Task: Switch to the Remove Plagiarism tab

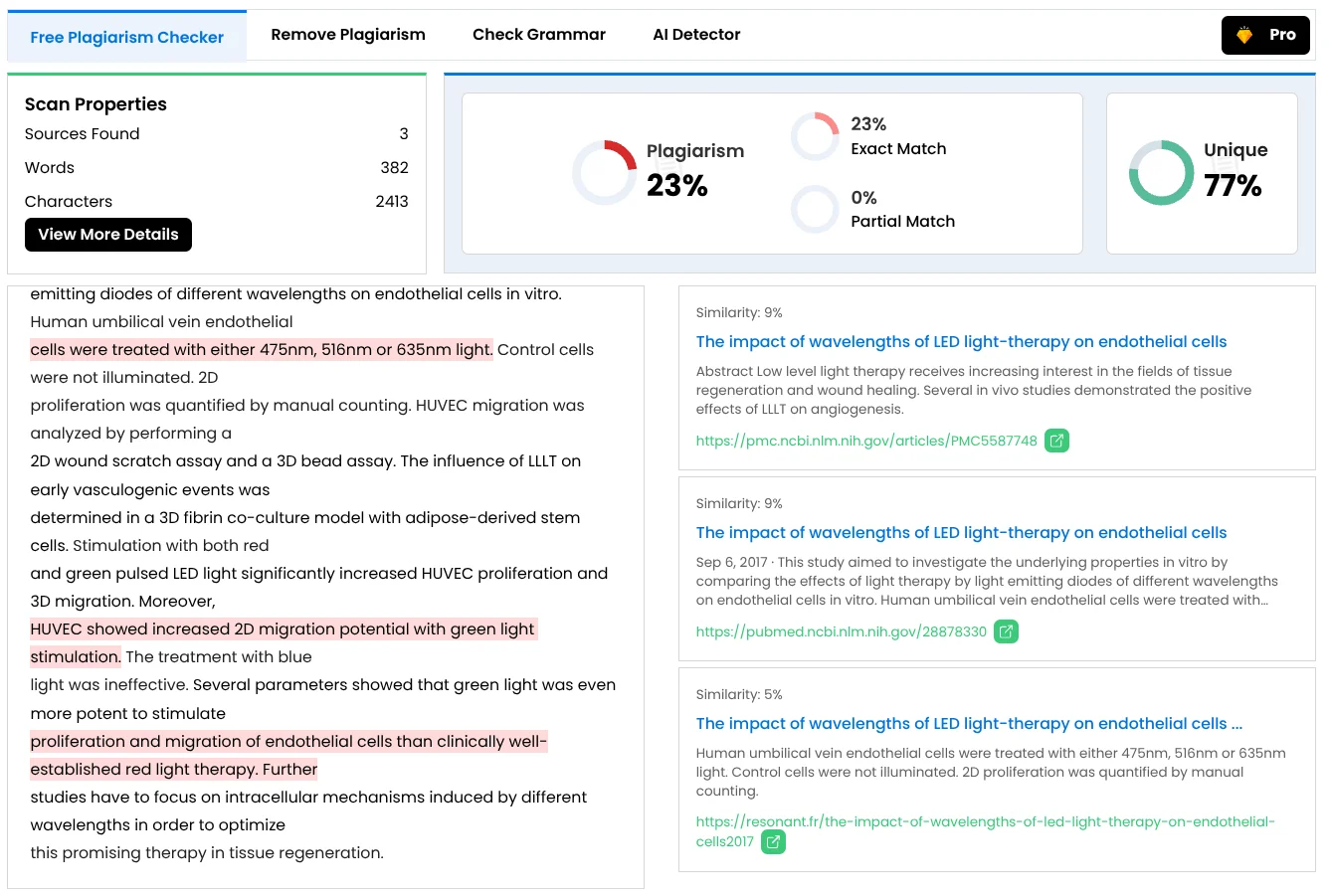Action: [348, 35]
